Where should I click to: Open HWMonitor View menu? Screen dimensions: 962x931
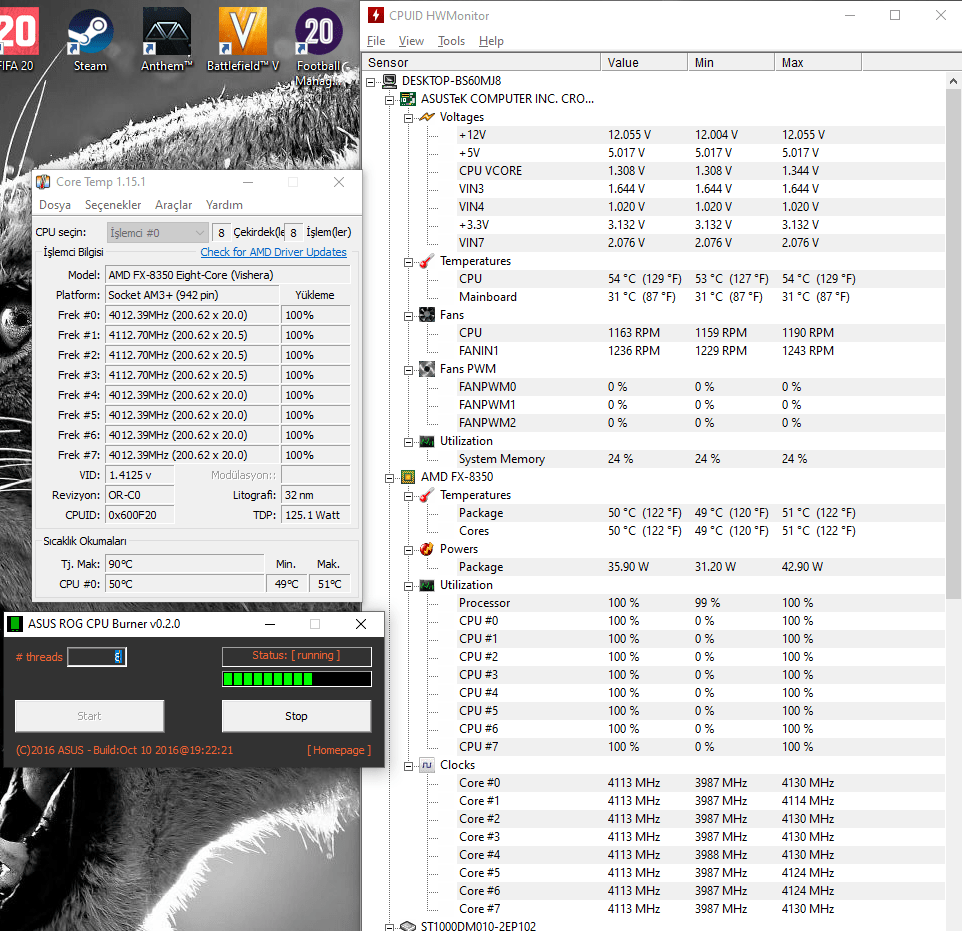coord(411,41)
